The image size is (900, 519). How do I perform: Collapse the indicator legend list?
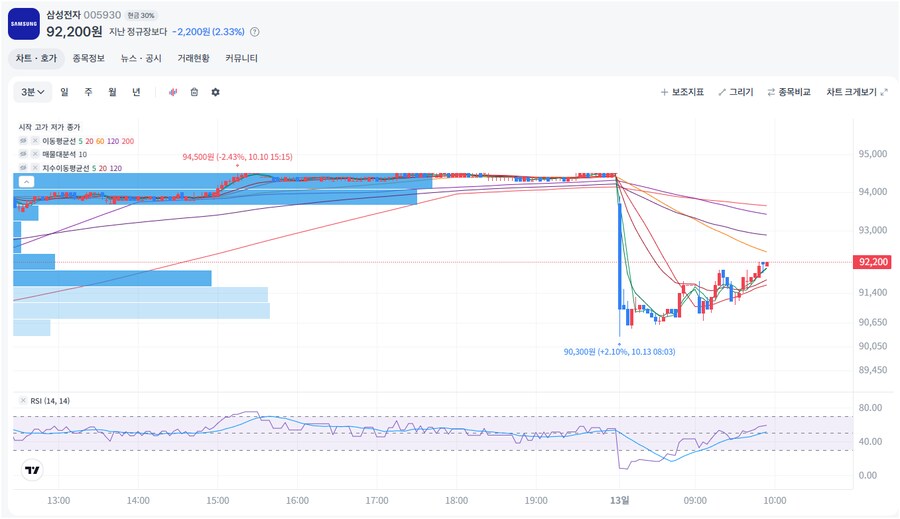tap(26, 182)
